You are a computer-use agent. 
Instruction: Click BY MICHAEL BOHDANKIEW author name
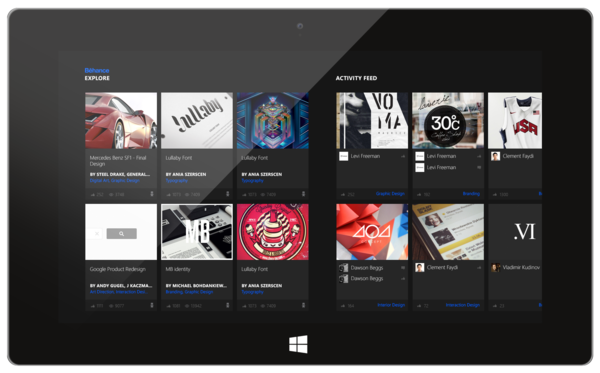point(196,286)
